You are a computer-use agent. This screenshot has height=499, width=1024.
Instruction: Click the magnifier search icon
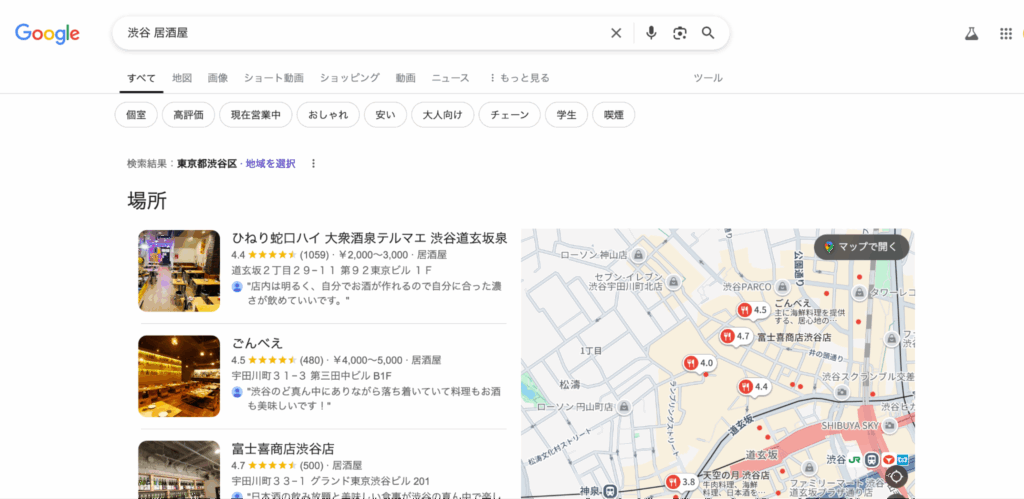(x=709, y=33)
